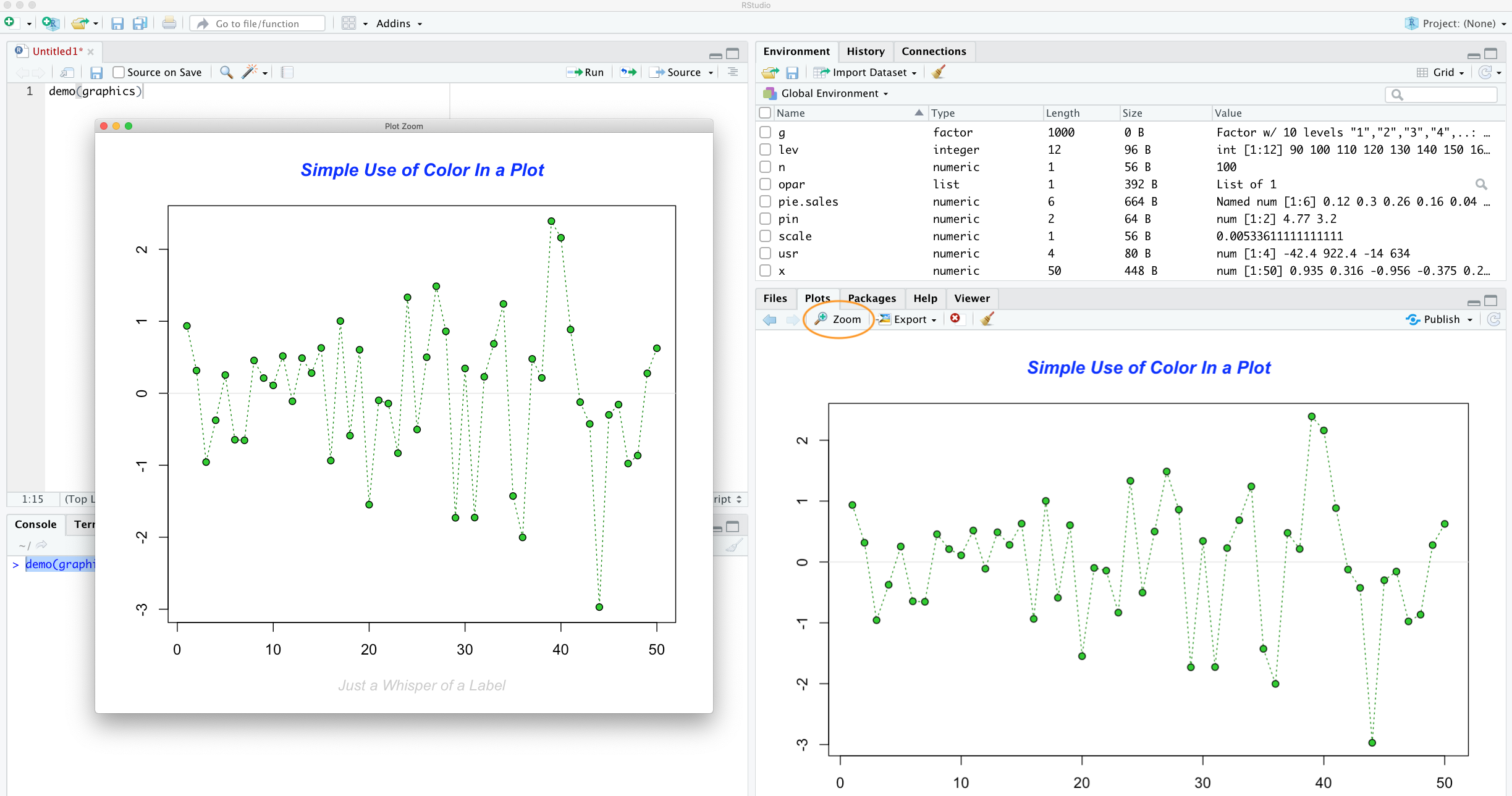The width and height of the screenshot is (1512, 796).
Task: Clear all plots with the Plots broom icon
Action: point(987,319)
